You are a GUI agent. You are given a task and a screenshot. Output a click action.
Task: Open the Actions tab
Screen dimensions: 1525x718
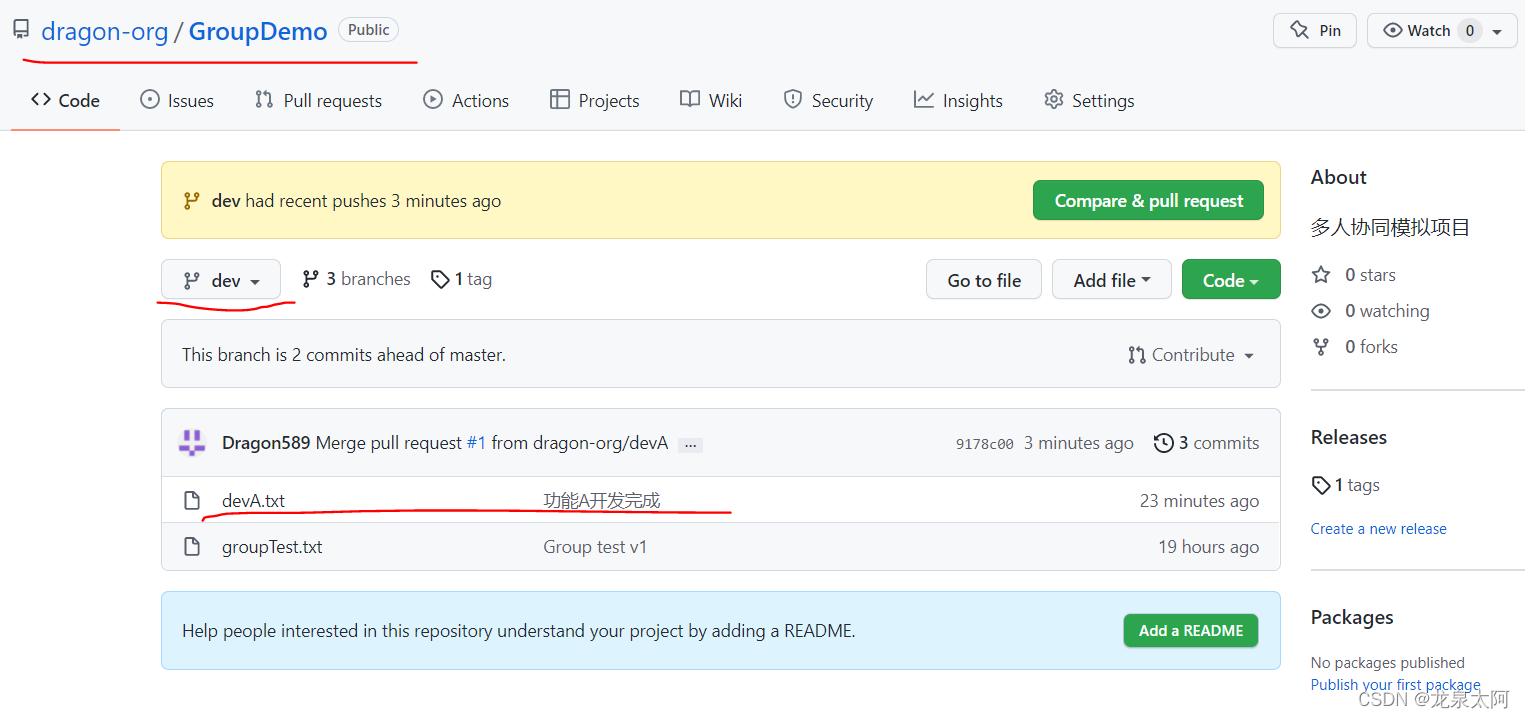click(x=466, y=100)
